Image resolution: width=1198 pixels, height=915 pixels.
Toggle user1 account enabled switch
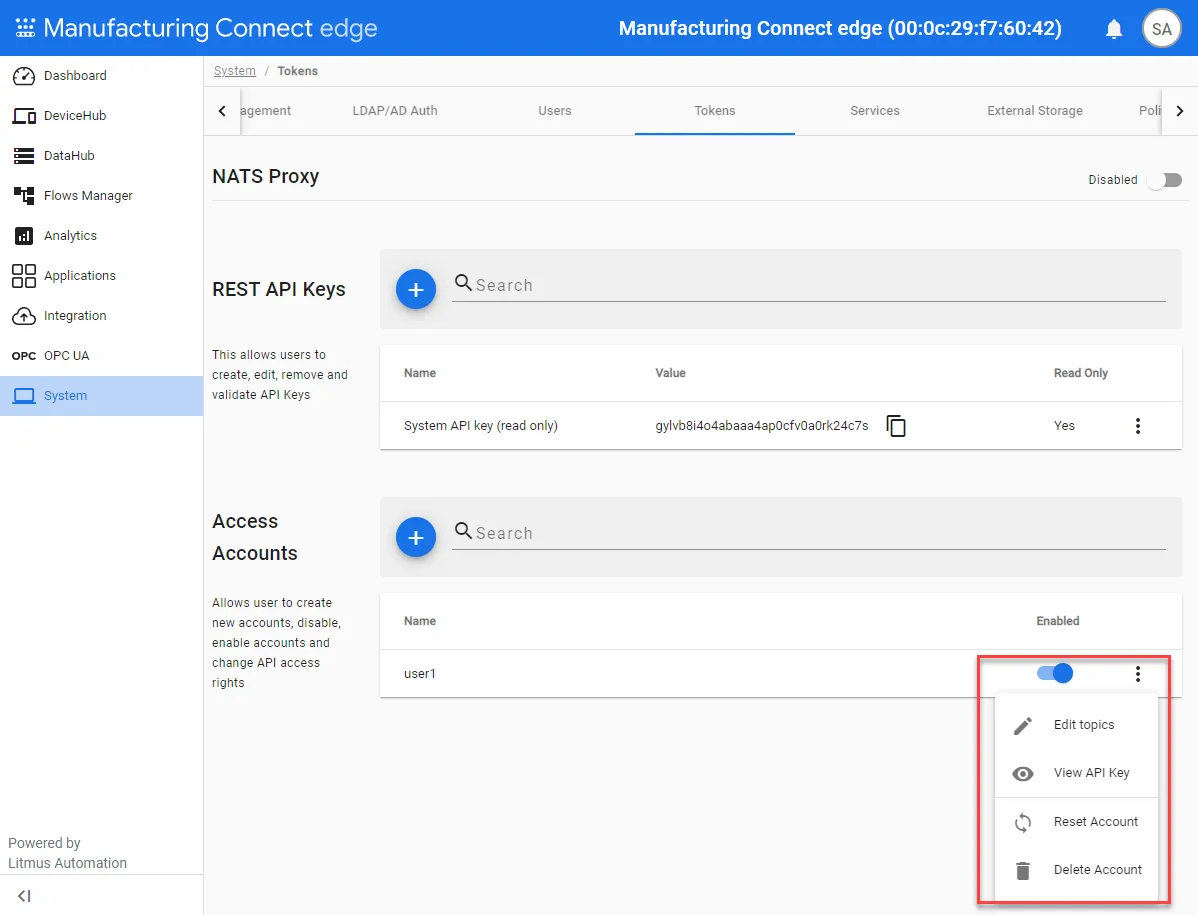click(x=1055, y=674)
